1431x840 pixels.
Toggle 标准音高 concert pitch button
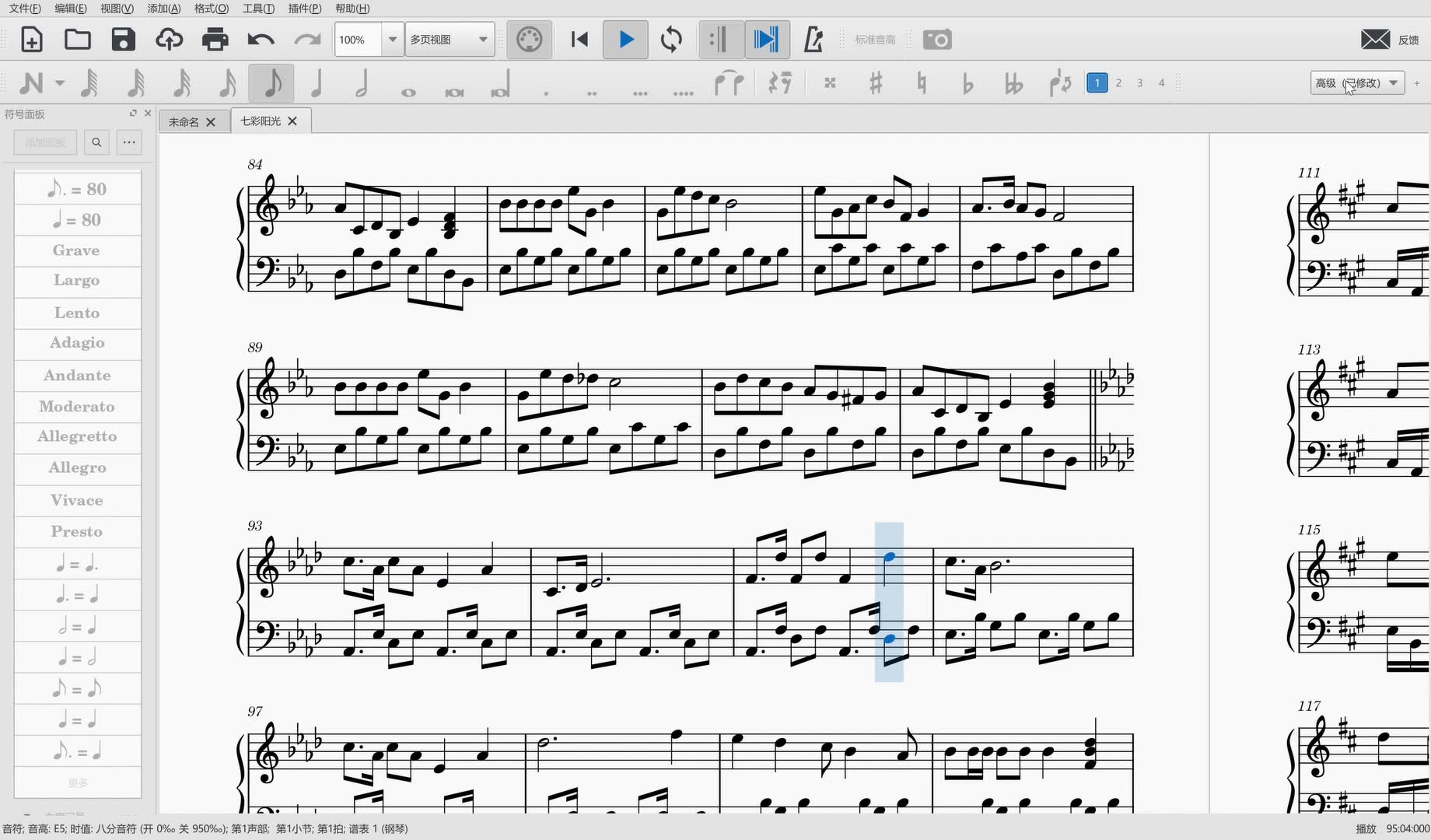click(875, 40)
